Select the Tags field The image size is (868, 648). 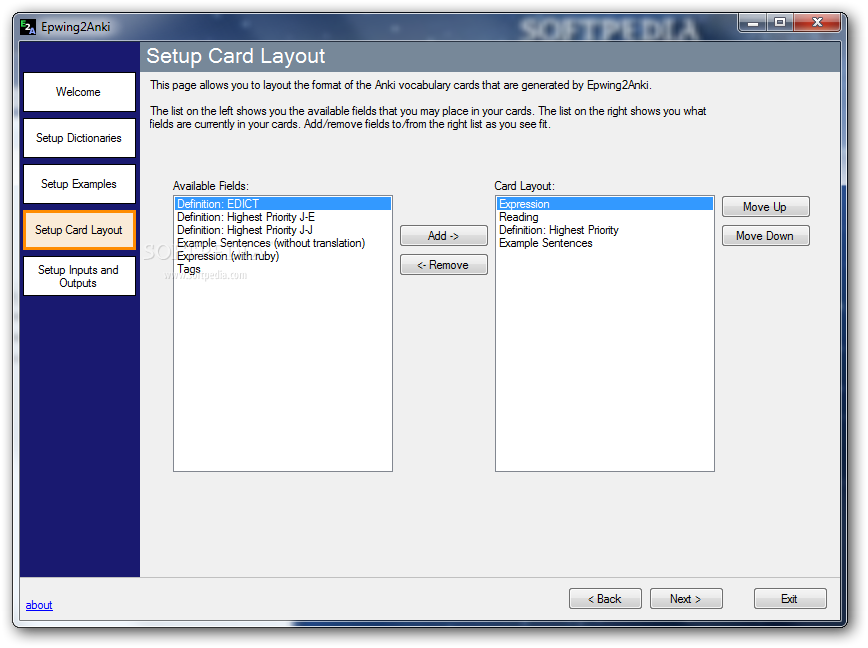tap(283, 269)
